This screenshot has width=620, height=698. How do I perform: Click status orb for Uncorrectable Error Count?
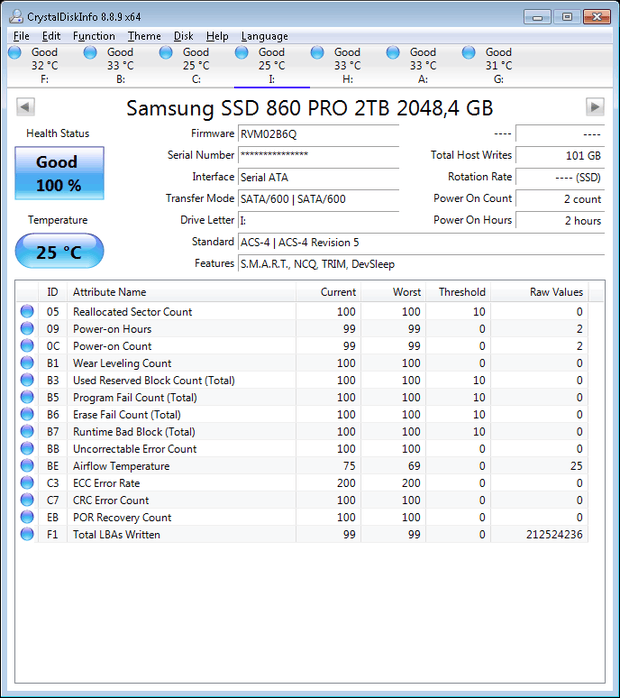coord(27,448)
